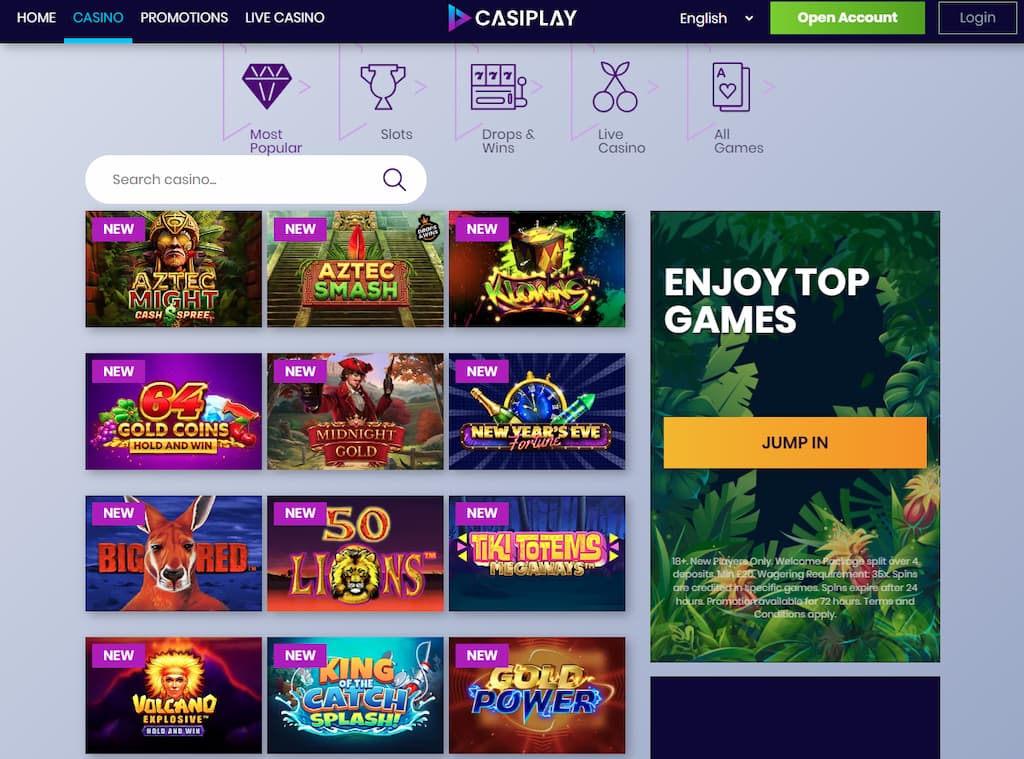The width and height of the screenshot is (1024, 759).
Task: Open the Promotions menu item
Action: 184,18
